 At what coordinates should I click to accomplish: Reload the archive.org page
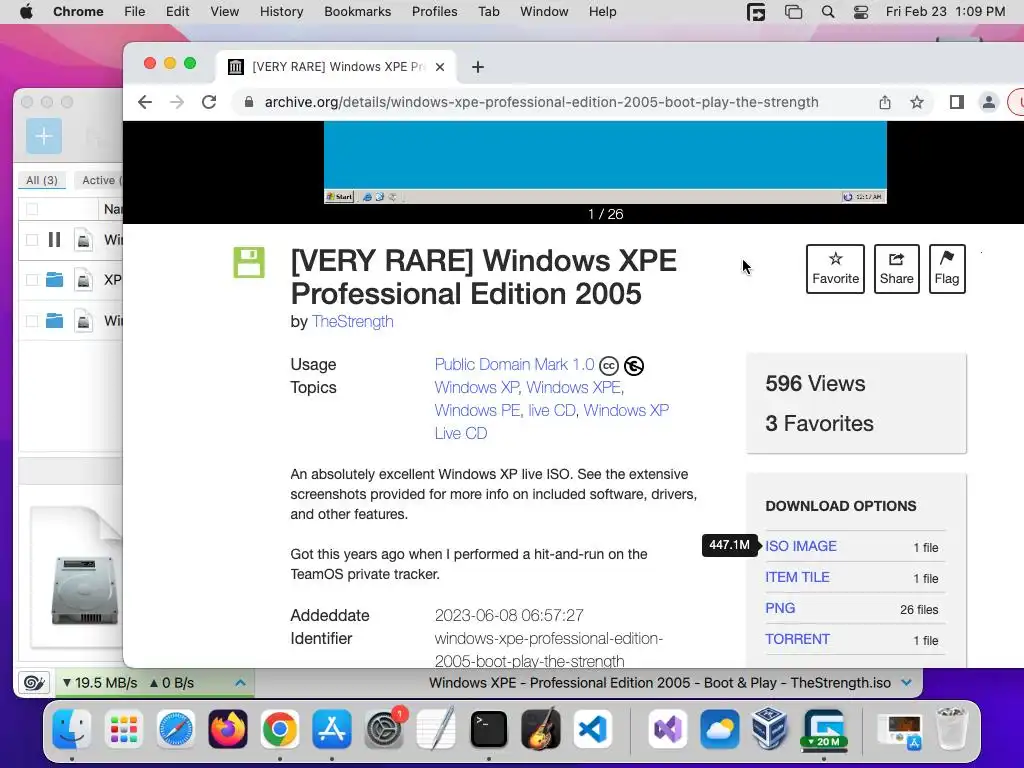click(209, 102)
